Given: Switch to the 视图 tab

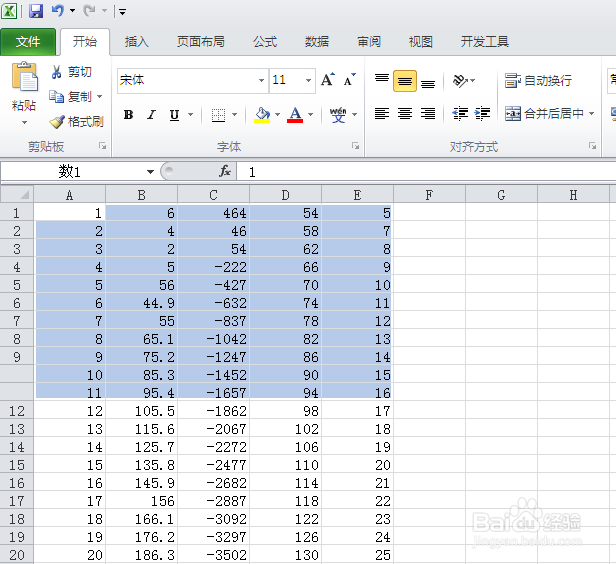Looking at the screenshot, I should tap(420, 42).
